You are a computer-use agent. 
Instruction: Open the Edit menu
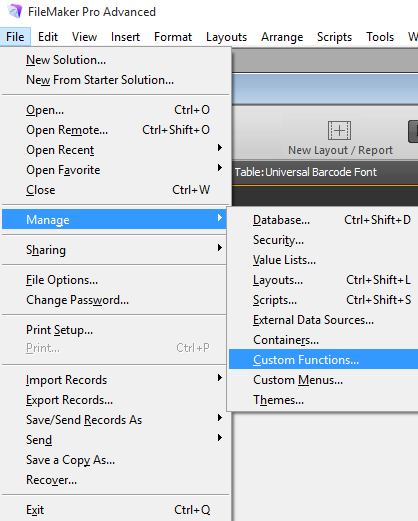48,37
